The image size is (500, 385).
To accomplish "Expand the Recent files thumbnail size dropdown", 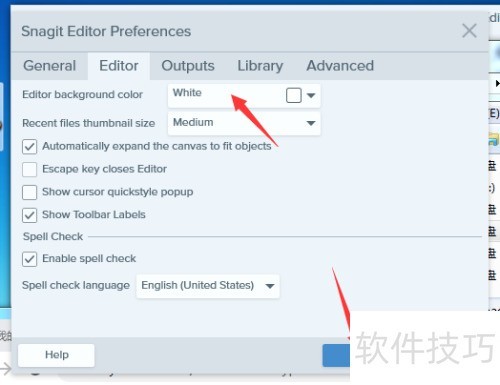I will pos(244,123).
